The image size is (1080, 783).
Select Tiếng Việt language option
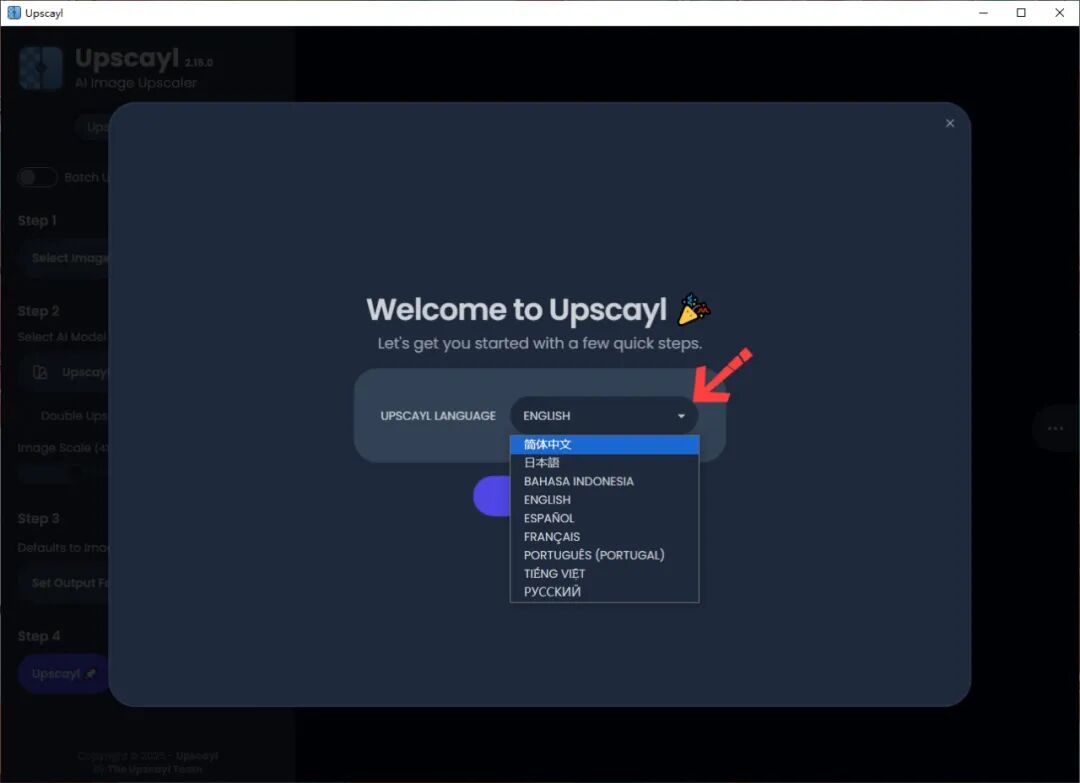[604, 574]
